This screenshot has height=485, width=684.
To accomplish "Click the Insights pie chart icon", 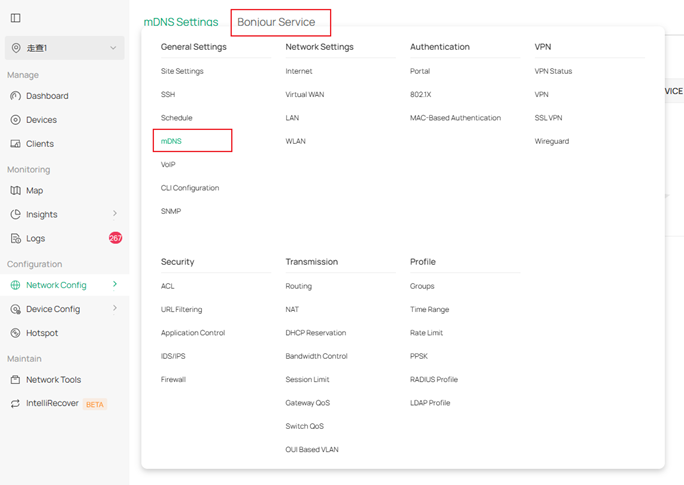I will [15, 215].
